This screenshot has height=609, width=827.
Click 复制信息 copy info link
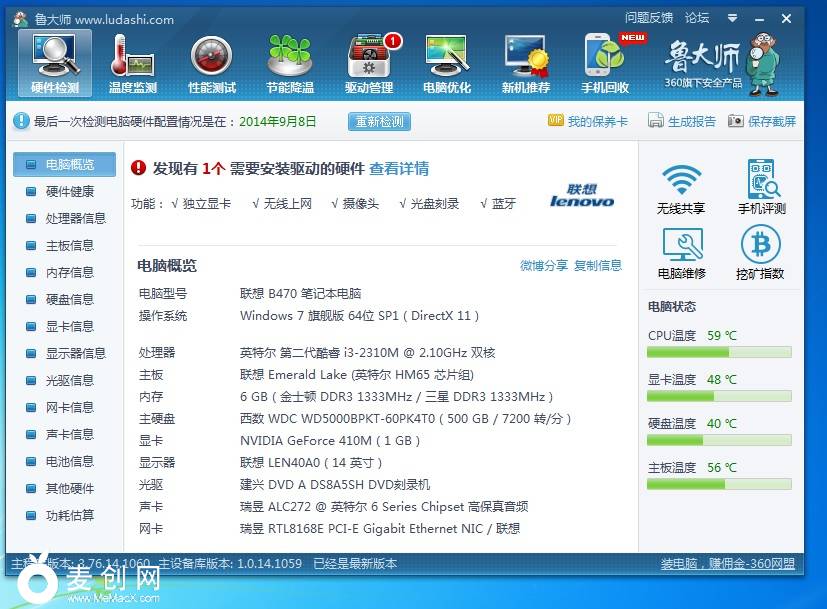pyautogui.click(x=598, y=265)
